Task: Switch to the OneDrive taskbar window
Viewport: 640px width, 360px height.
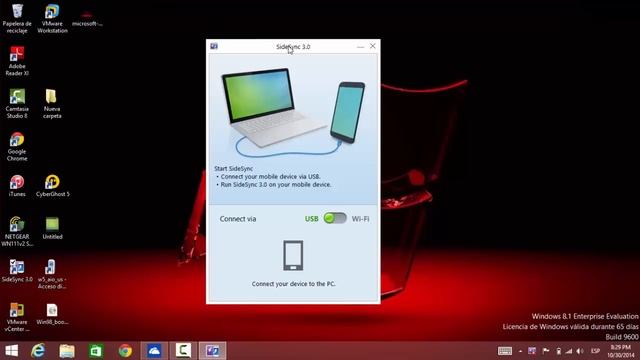Action: [154, 351]
